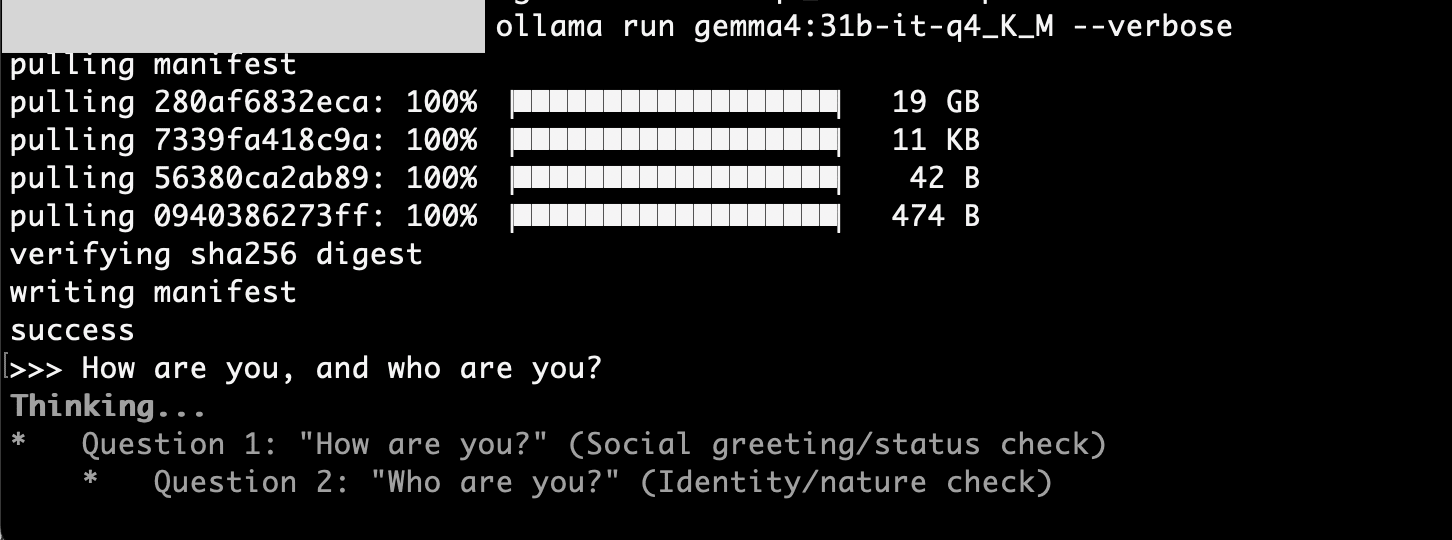Click the "Thinking..." status text

(108, 407)
